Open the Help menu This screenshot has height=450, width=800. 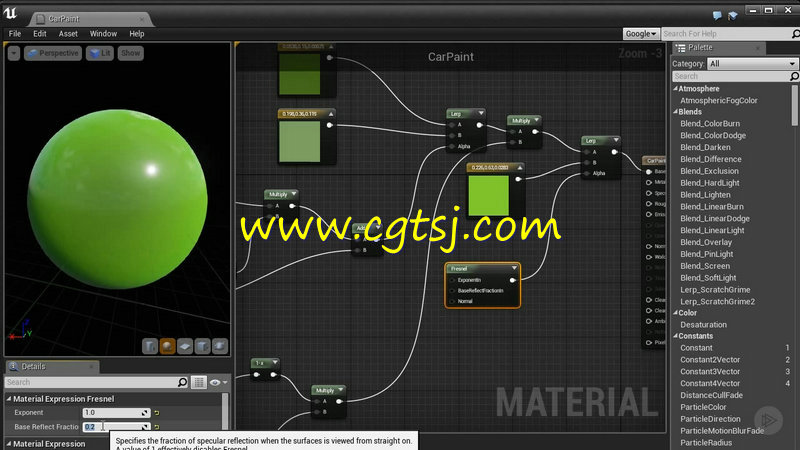(137, 34)
